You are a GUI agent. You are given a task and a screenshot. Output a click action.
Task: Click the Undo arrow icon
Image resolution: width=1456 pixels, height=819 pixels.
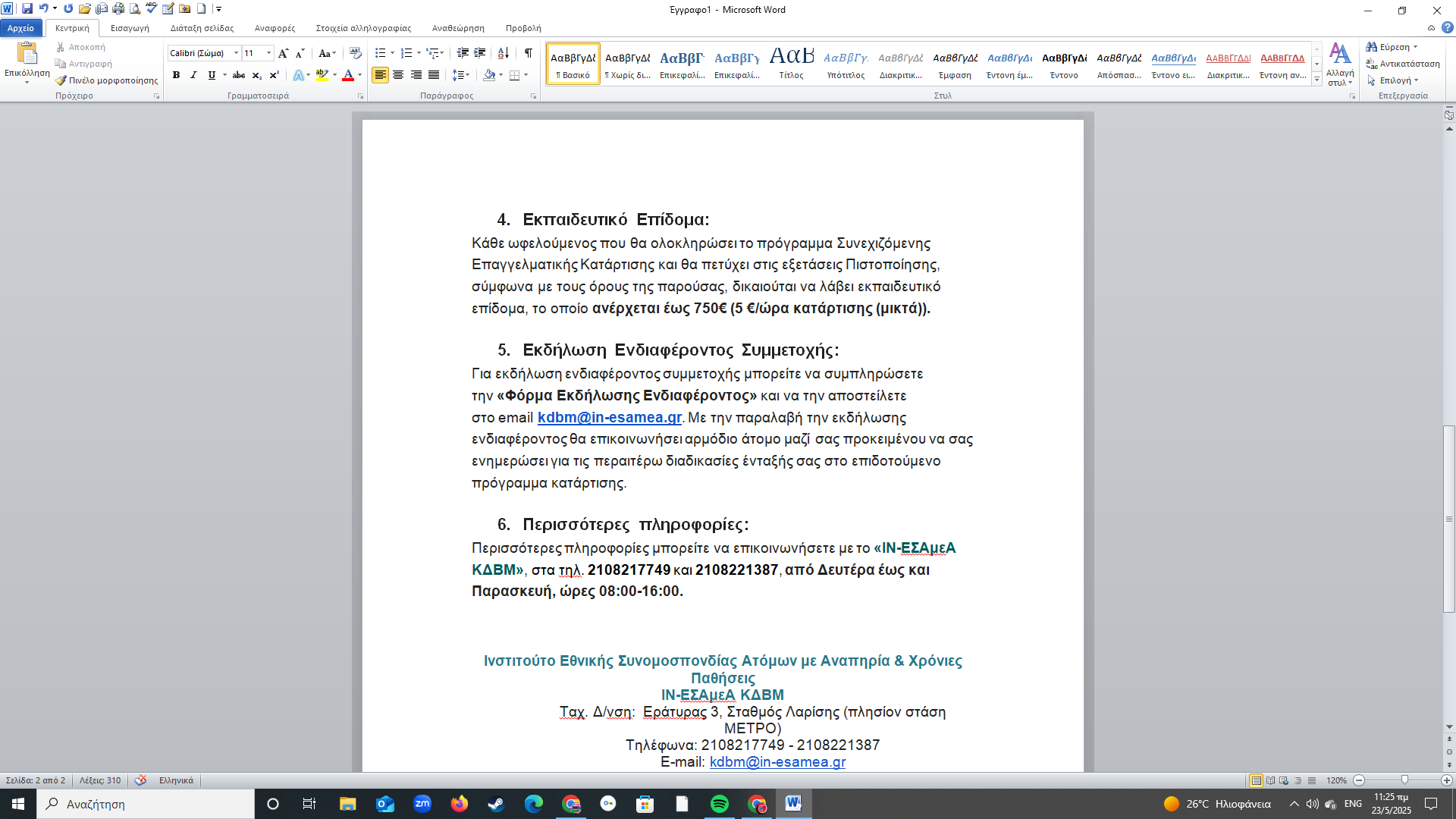(44, 9)
